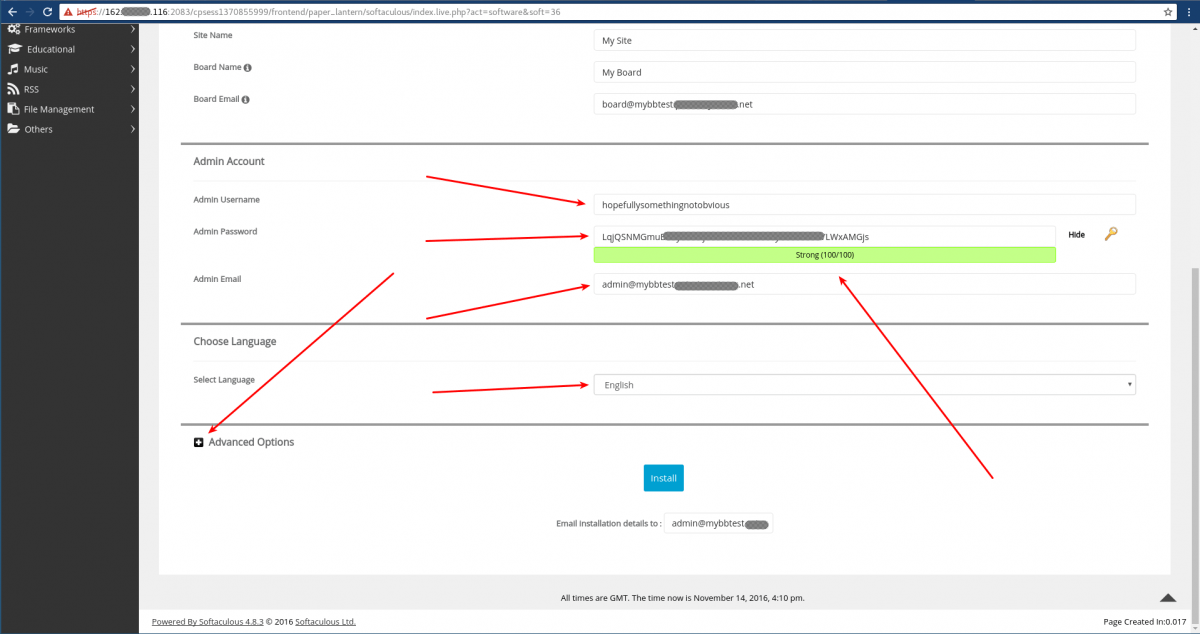Image resolution: width=1200 pixels, height=634 pixels.
Task: Select the RSS category icon
Action: (12, 88)
